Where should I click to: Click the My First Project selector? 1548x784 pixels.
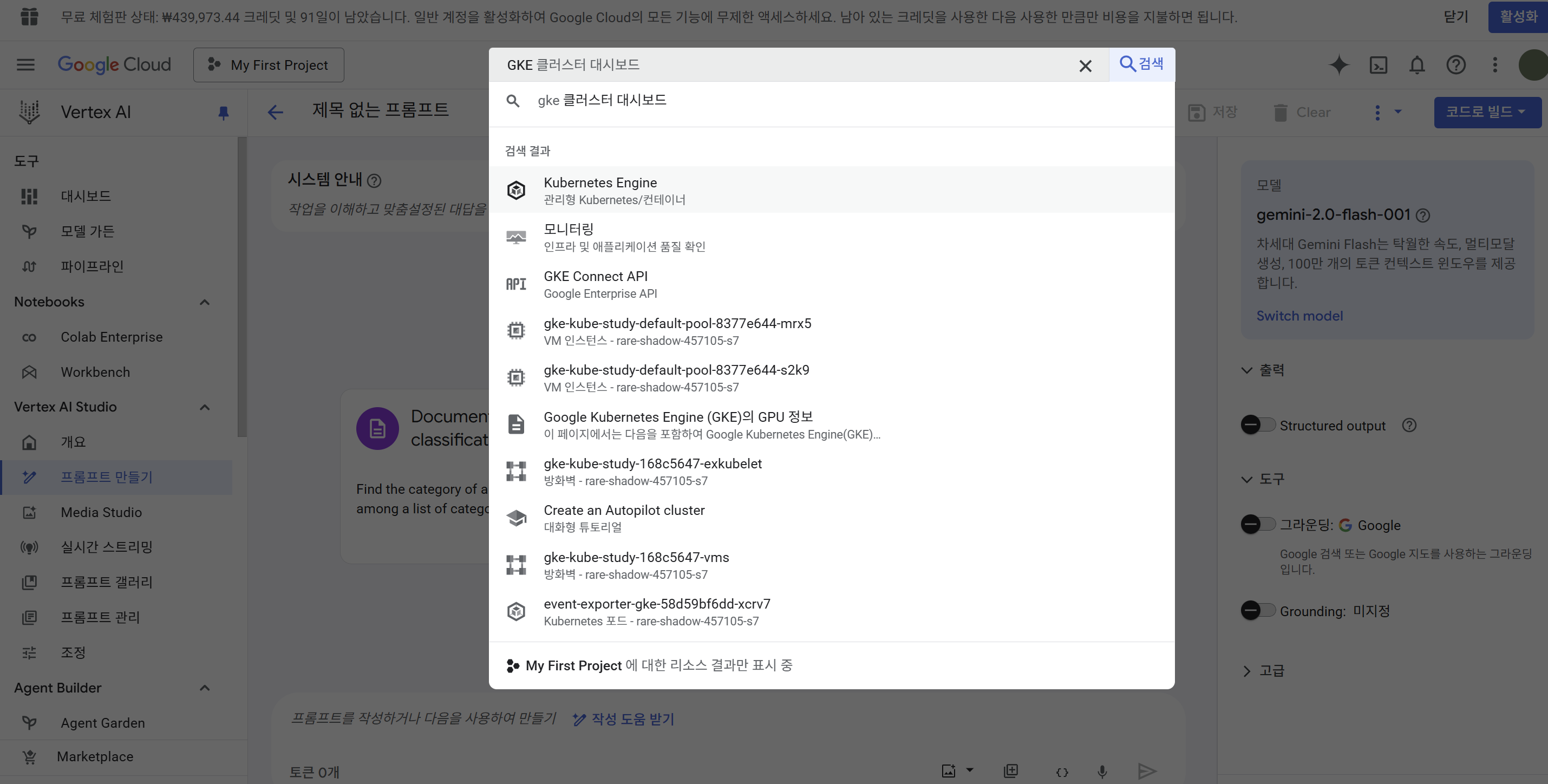269,65
